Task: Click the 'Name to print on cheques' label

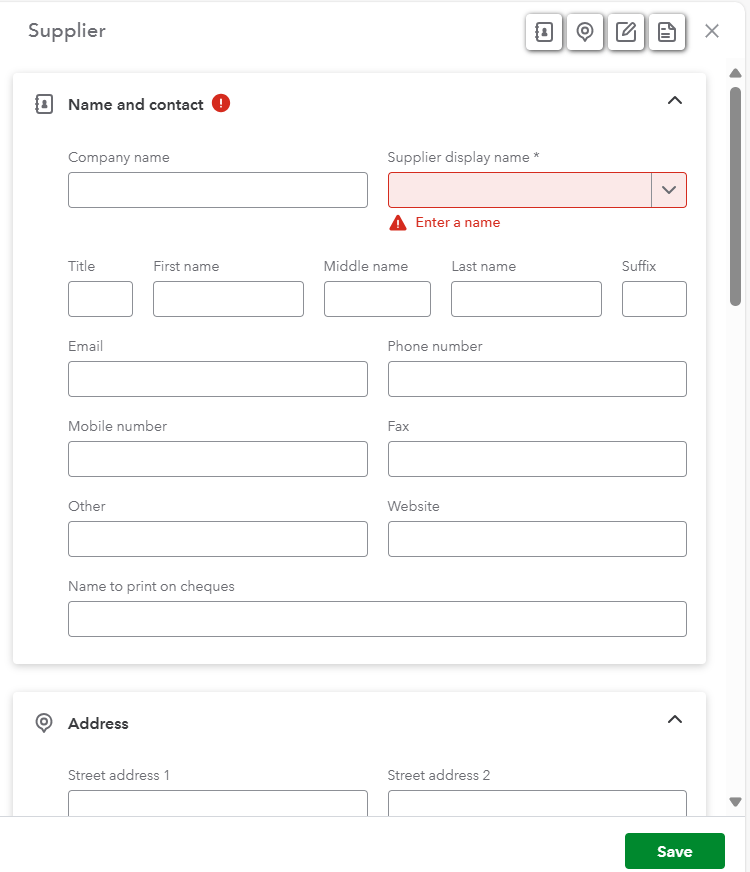Action: pos(151,586)
